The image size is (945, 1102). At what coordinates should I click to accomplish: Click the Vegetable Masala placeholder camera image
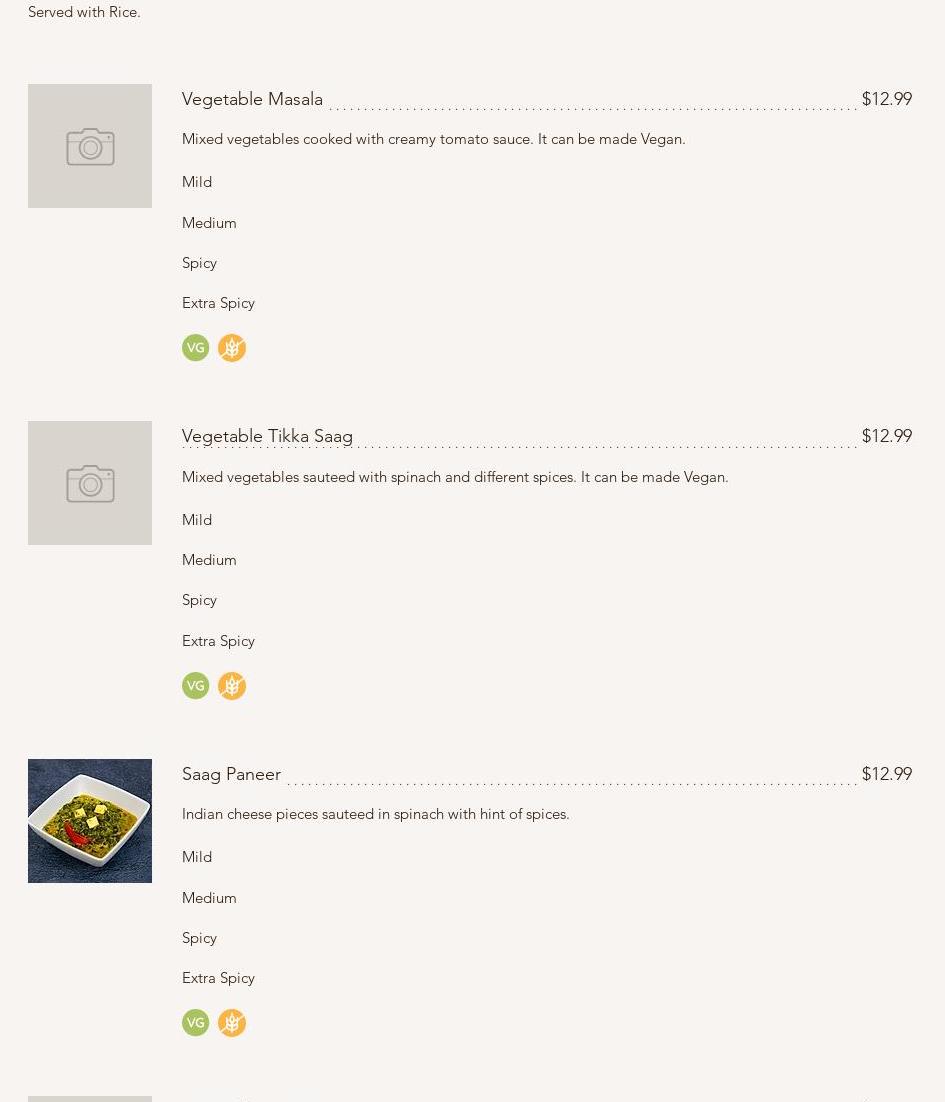point(90,146)
